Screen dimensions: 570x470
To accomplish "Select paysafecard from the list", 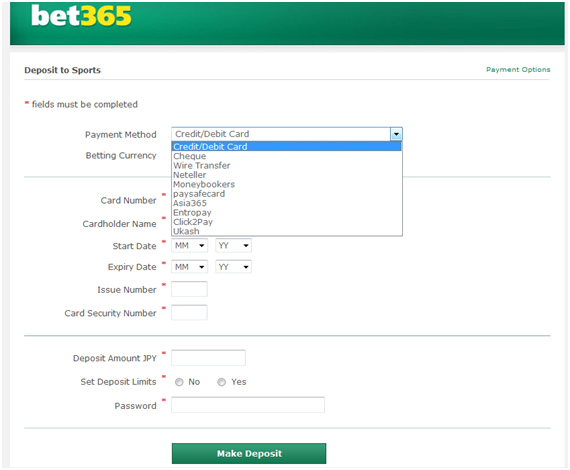I will 286,194.
